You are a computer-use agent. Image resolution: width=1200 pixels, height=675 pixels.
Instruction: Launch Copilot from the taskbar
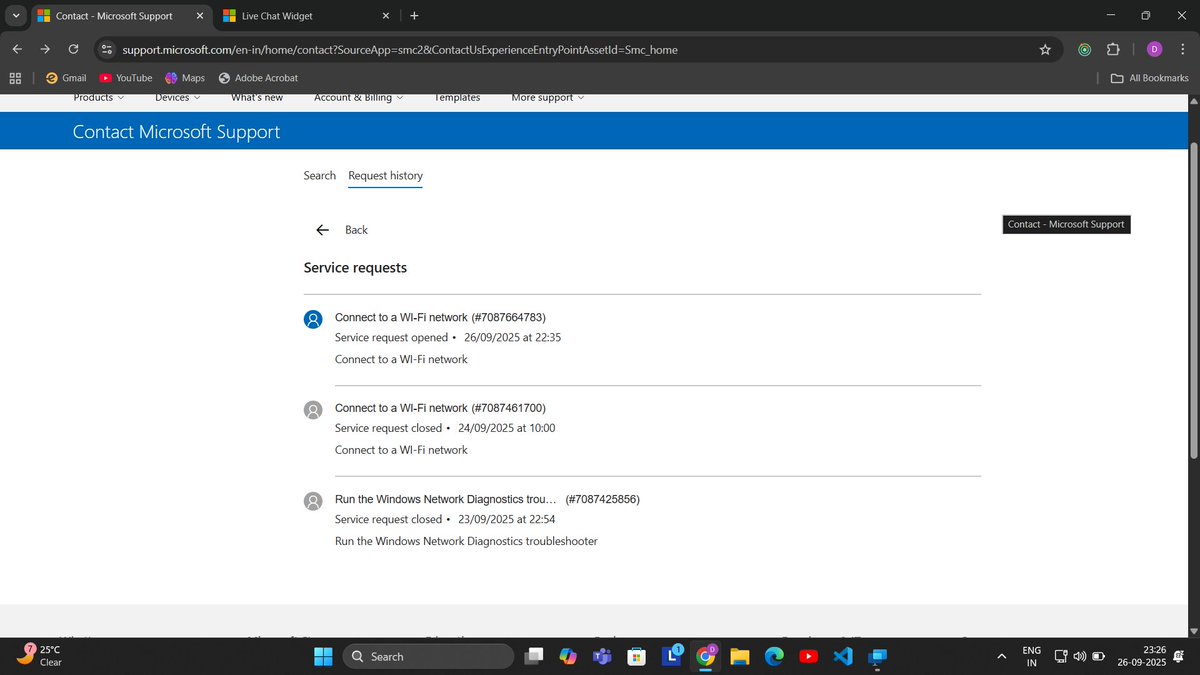point(568,656)
